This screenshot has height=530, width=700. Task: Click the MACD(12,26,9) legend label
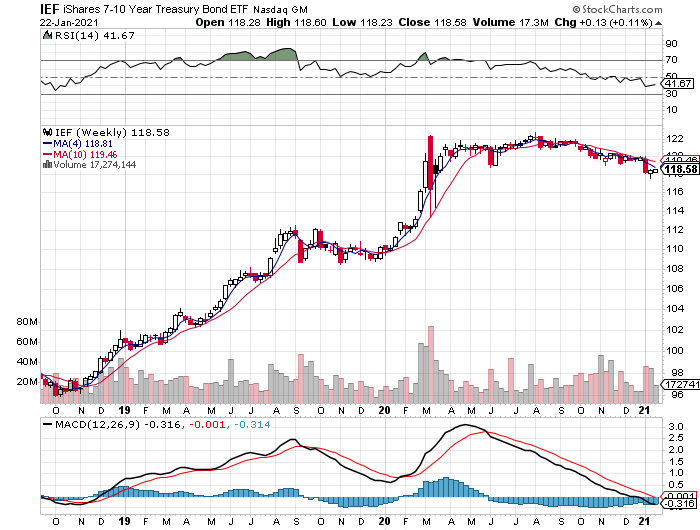(x=97, y=425)
